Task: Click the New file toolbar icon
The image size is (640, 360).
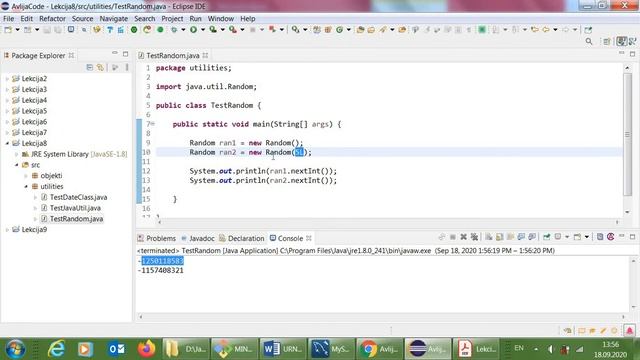Action: coord(8,30)
